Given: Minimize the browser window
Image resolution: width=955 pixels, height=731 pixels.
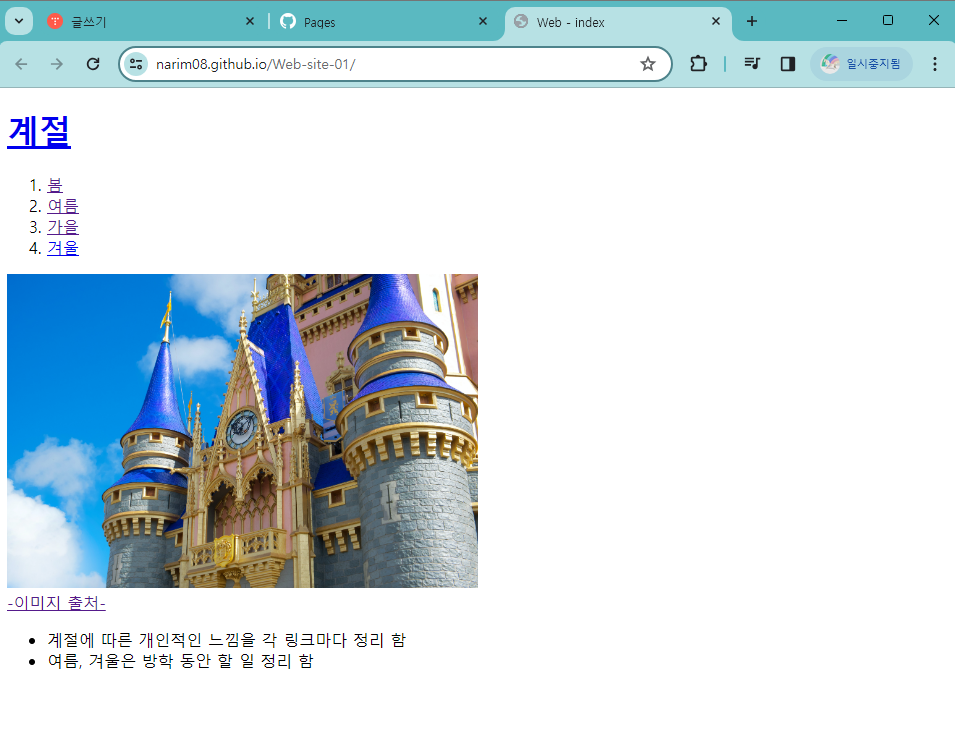Looking at the screenshot, I should [x=842, y=21].
